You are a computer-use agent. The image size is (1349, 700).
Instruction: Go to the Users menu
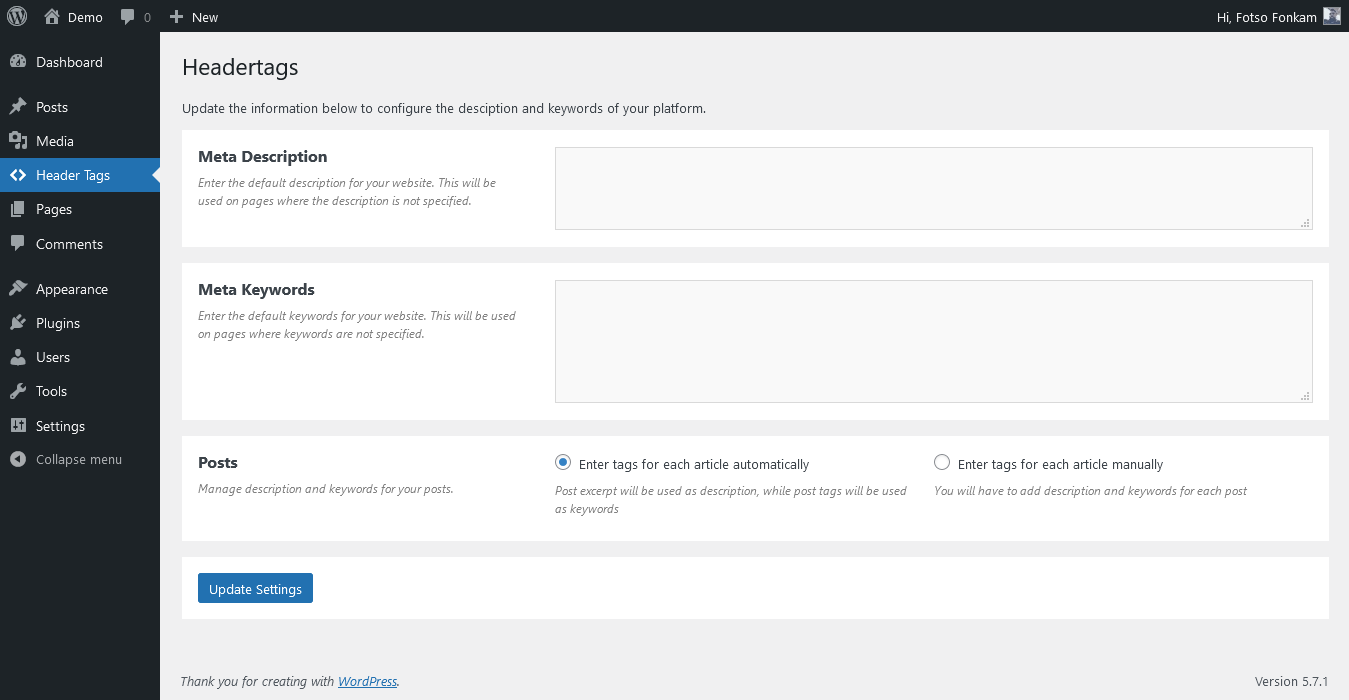click(x=53, y=357)
